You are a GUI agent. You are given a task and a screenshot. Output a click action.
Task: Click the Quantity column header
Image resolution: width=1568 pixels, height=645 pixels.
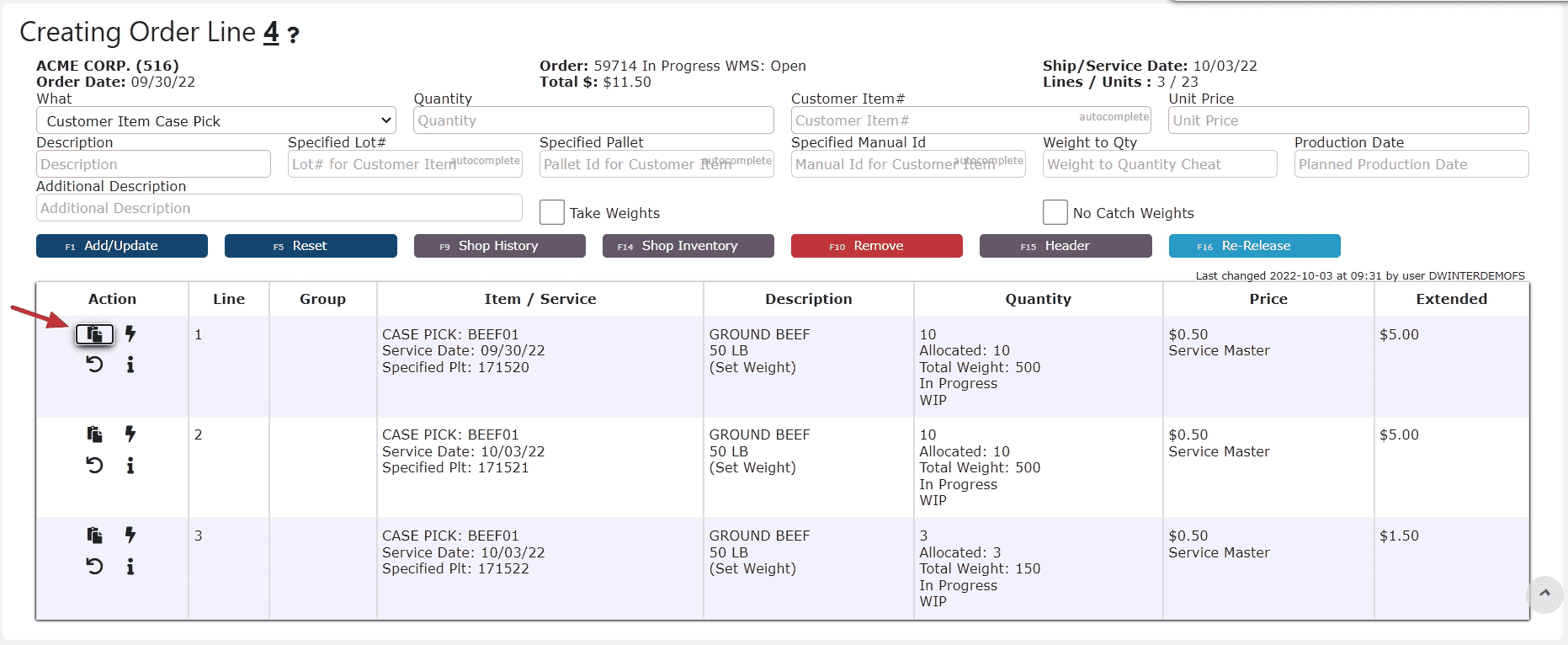tap(1039, 299)
